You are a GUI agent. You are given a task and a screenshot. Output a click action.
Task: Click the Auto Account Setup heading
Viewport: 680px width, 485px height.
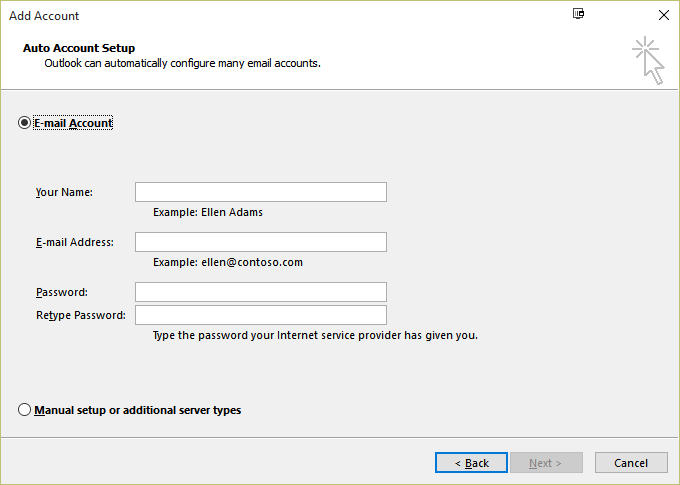pos(79,48)
